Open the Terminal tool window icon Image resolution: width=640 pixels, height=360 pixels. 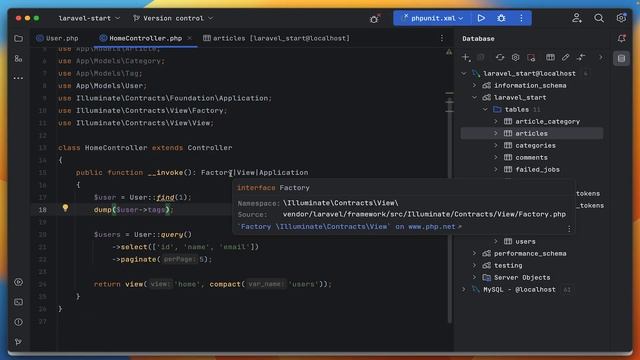[x=18, y=302]
